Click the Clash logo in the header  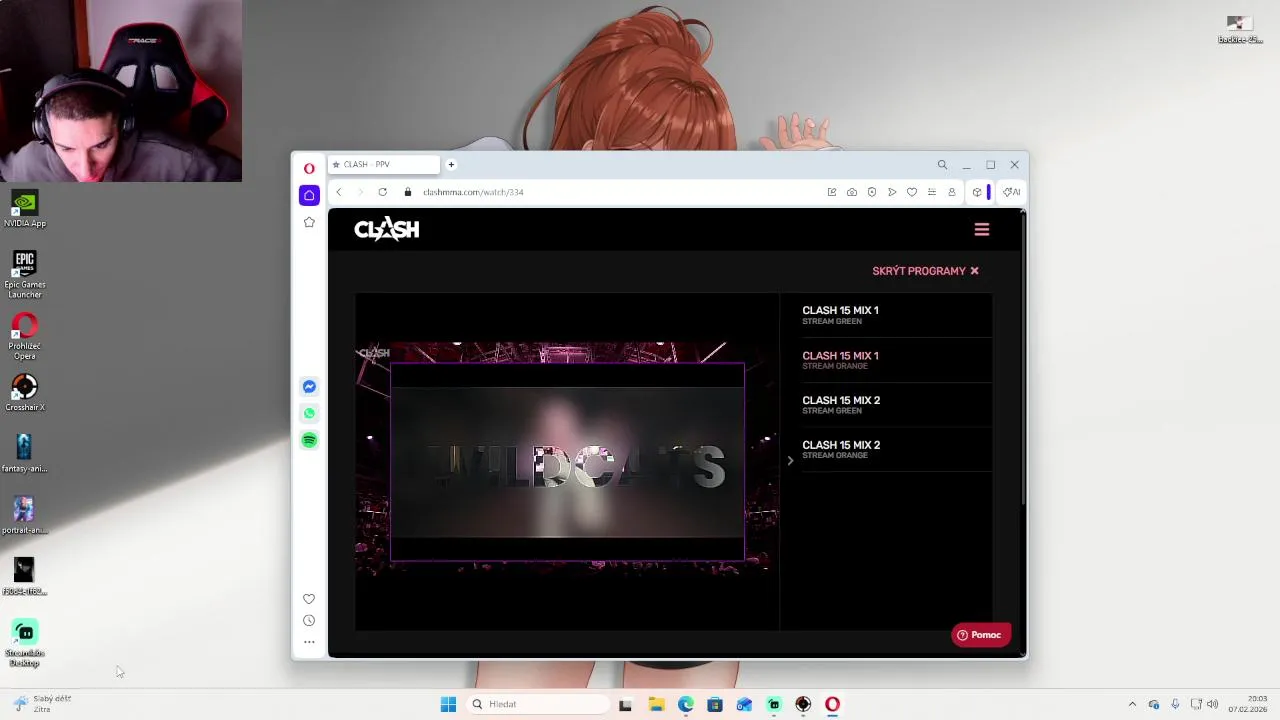pos(387,230)
